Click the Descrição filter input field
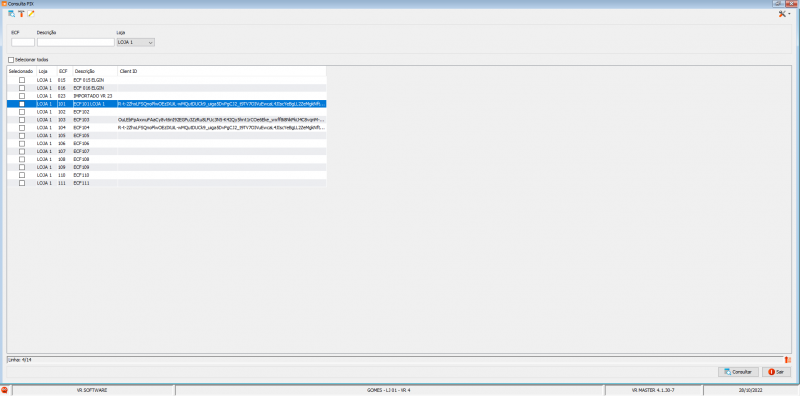The height and width of the screenshot is (396, 800). click(x=76, y=42)
